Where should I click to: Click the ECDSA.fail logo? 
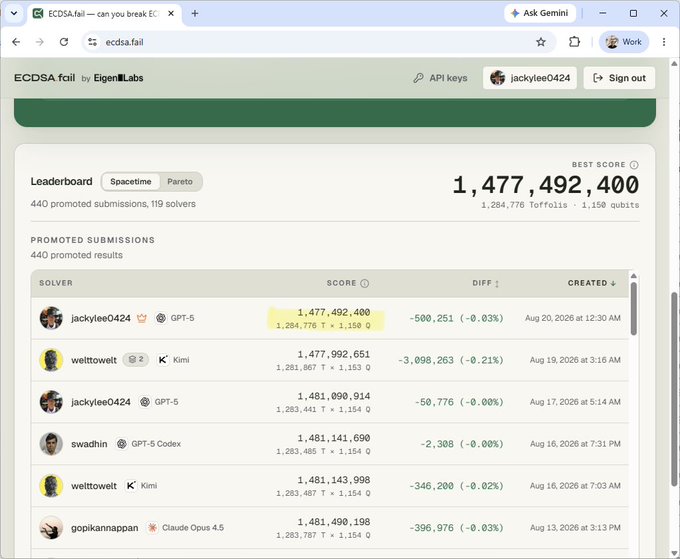[x=44, y=78]
